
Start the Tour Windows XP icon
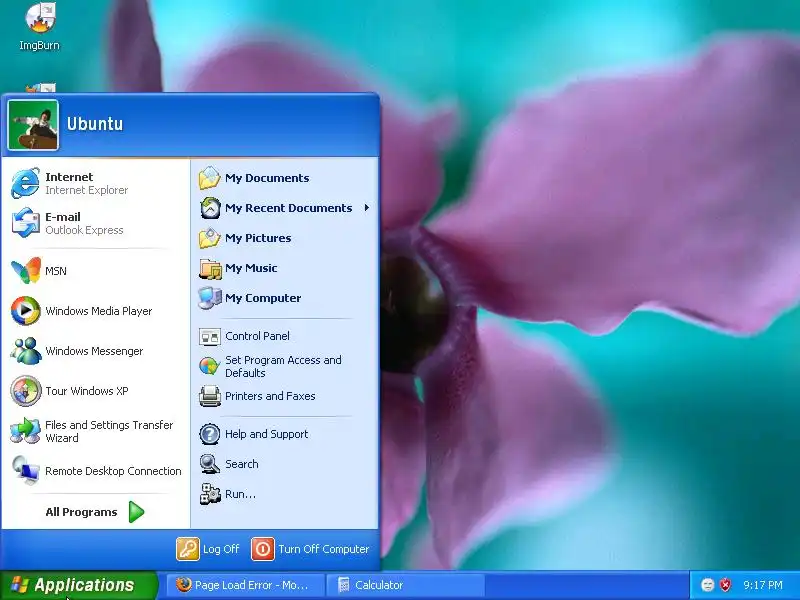tap(26, 391)
